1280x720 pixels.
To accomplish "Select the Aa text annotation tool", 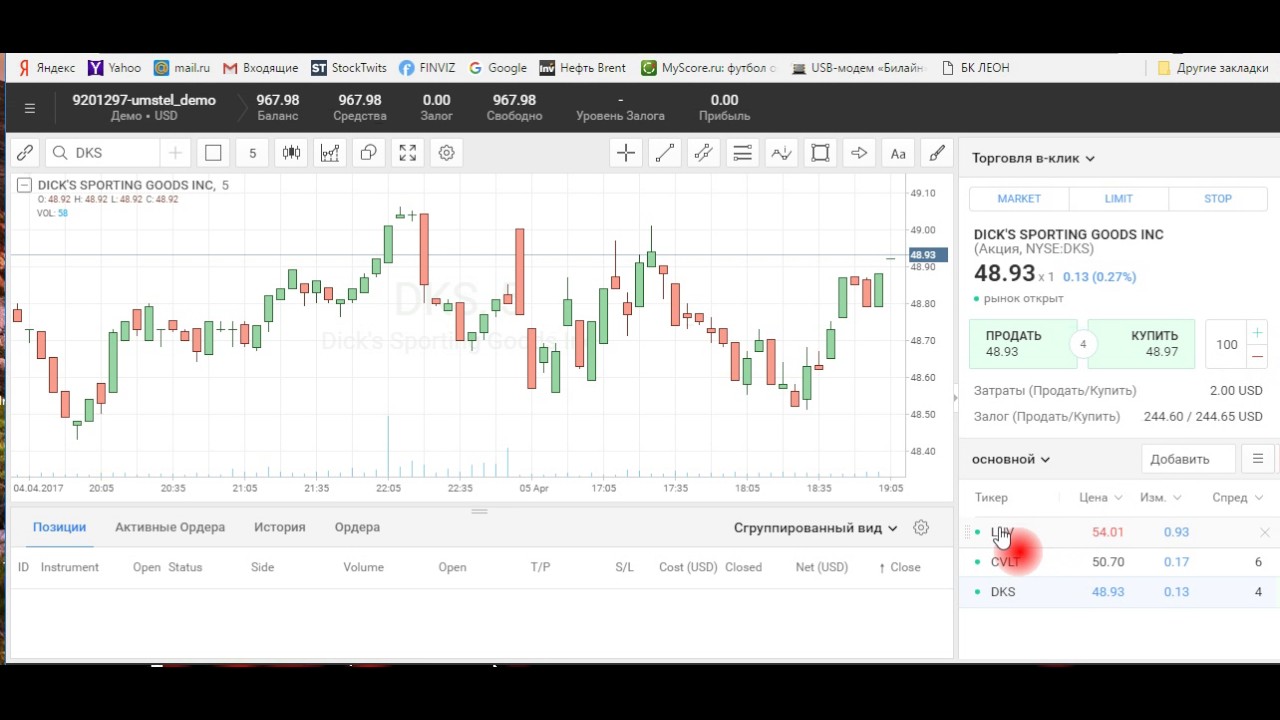I will pyautogui.click(x=898, y=153).
